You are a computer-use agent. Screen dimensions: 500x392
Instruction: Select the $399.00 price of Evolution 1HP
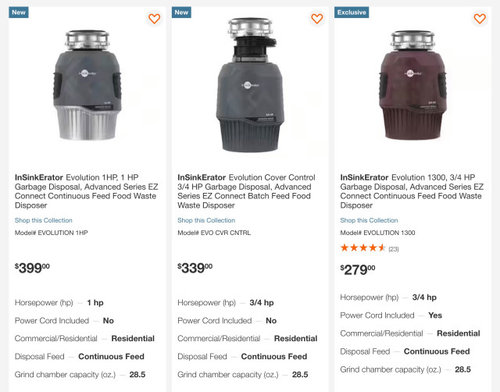[x=32, y=268]
